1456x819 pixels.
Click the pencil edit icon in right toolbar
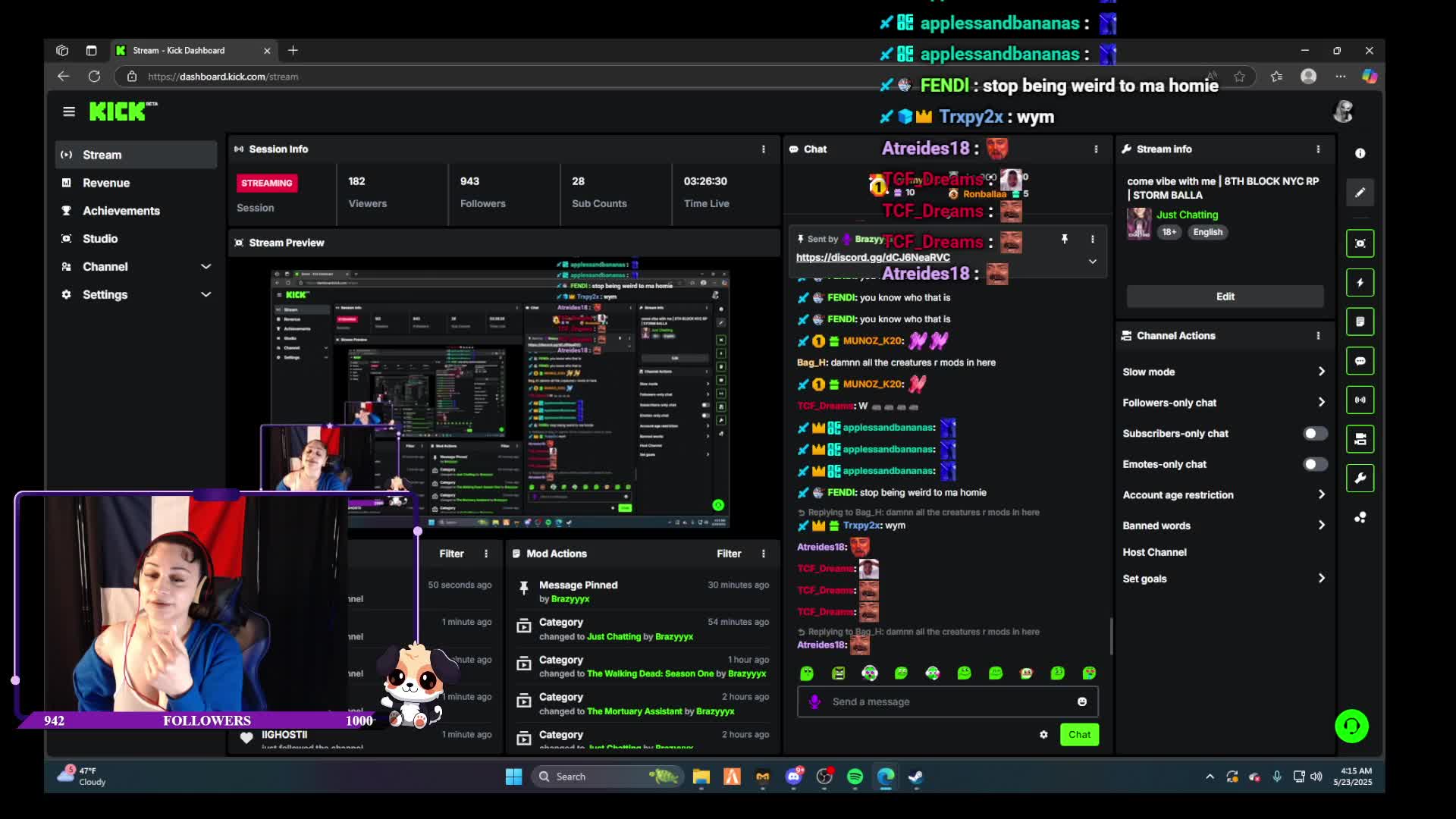(1360, 193)
